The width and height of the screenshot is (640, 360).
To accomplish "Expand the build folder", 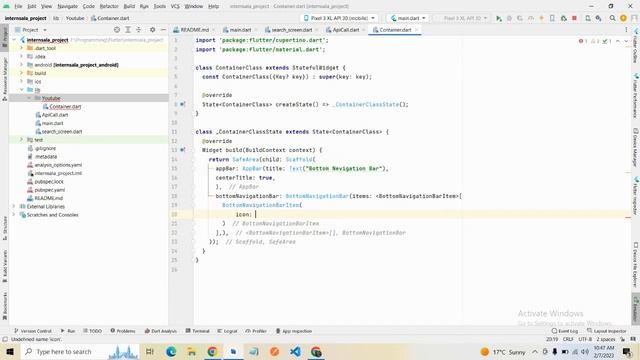I will [x=22, y=73].
